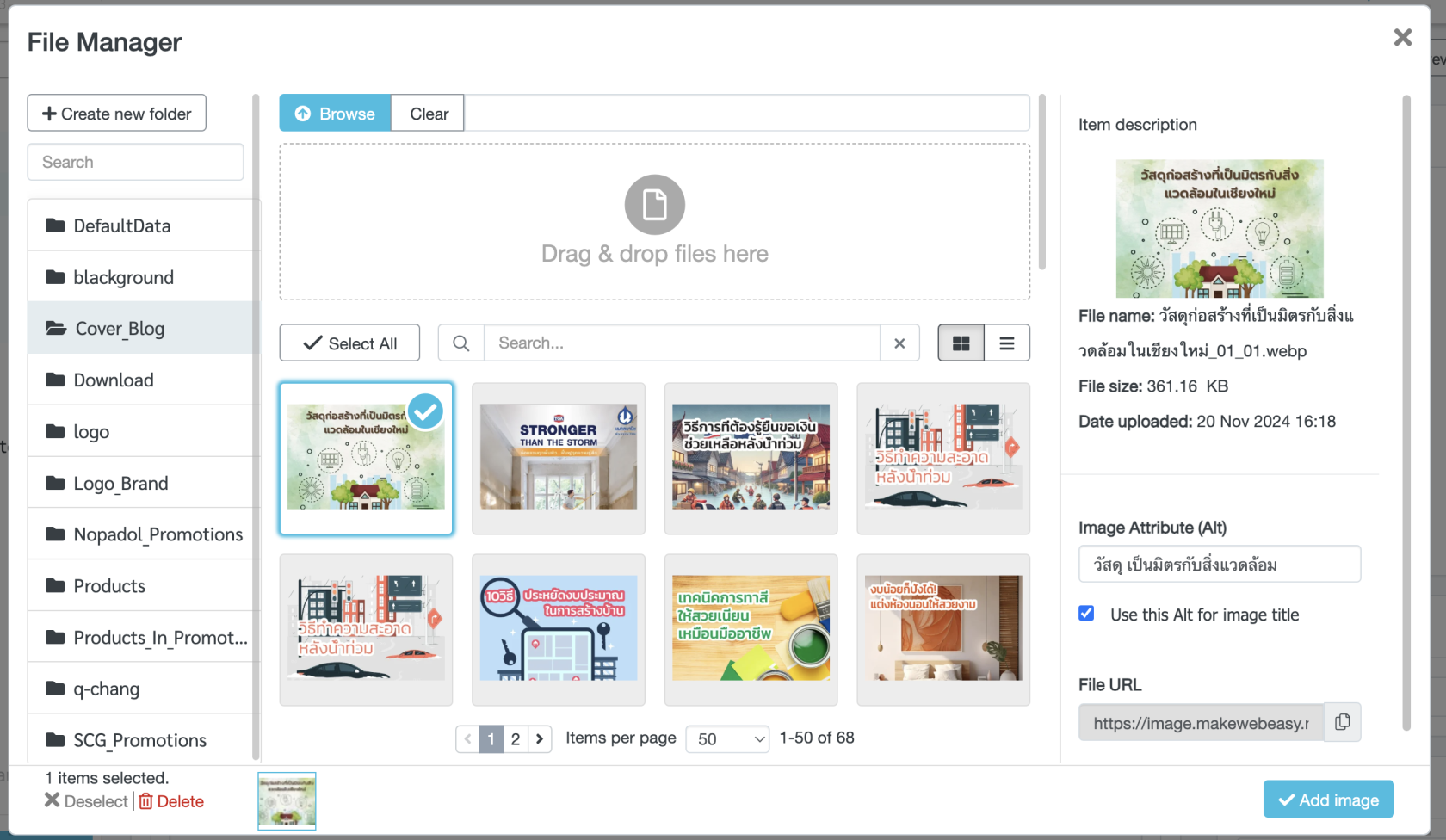1446x840 pixels.
Task: Switch to list view layout
Action: [1006, 343]
